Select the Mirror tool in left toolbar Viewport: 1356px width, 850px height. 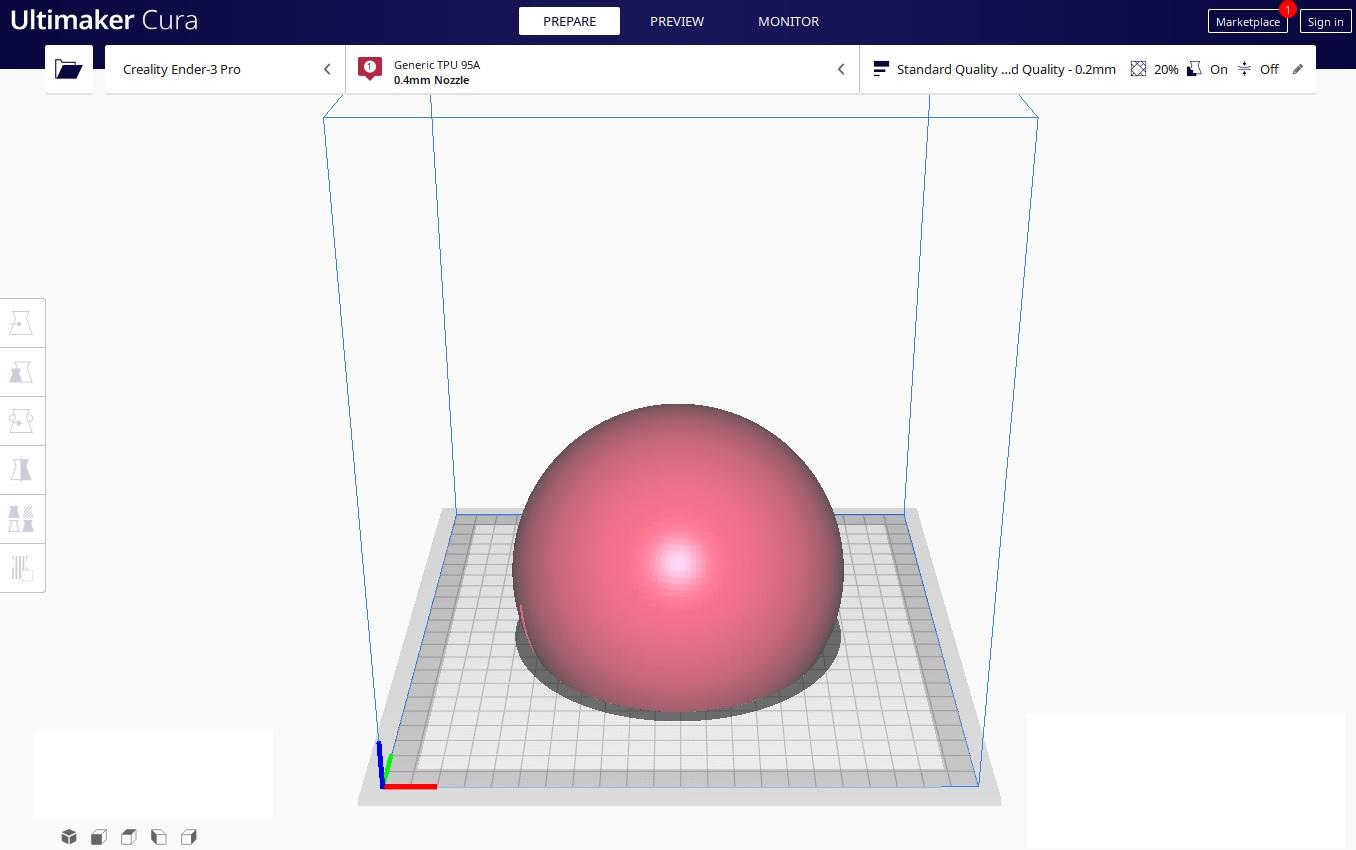(21, 470)
